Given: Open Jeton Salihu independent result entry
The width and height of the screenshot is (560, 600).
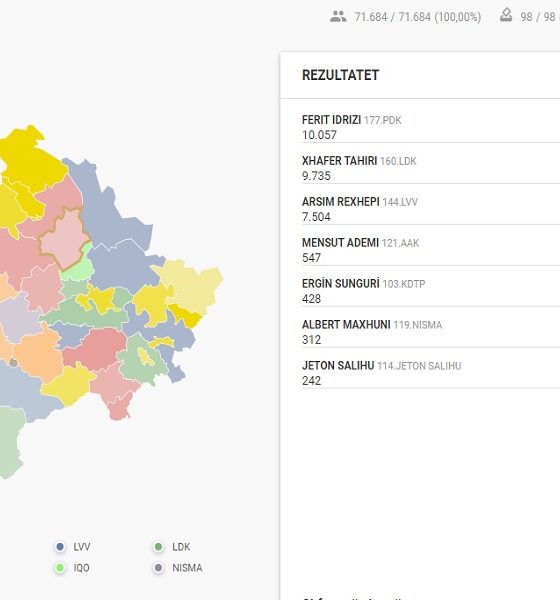Looking at the screenshot, I should (x=431, y=373).
